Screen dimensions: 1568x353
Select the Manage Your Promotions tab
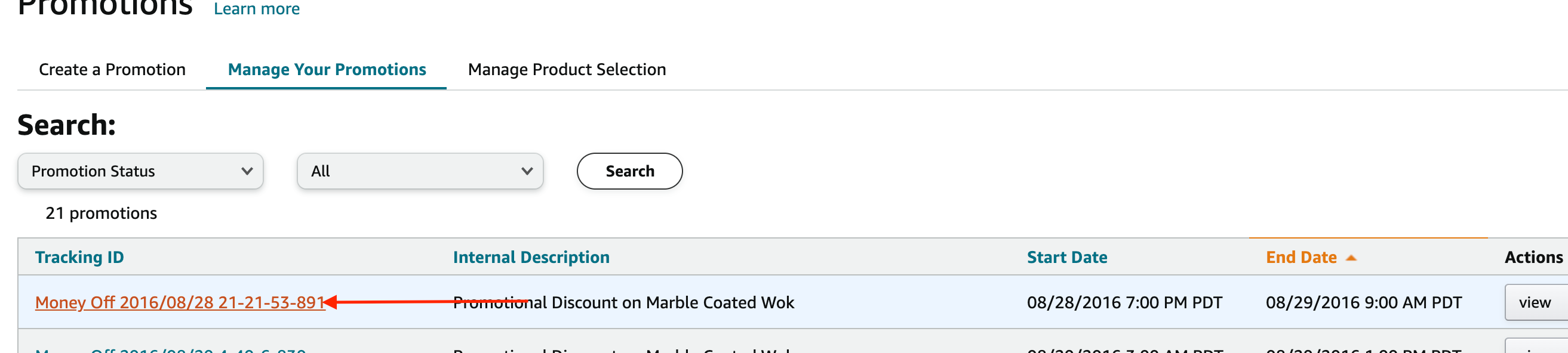(327, 70)
